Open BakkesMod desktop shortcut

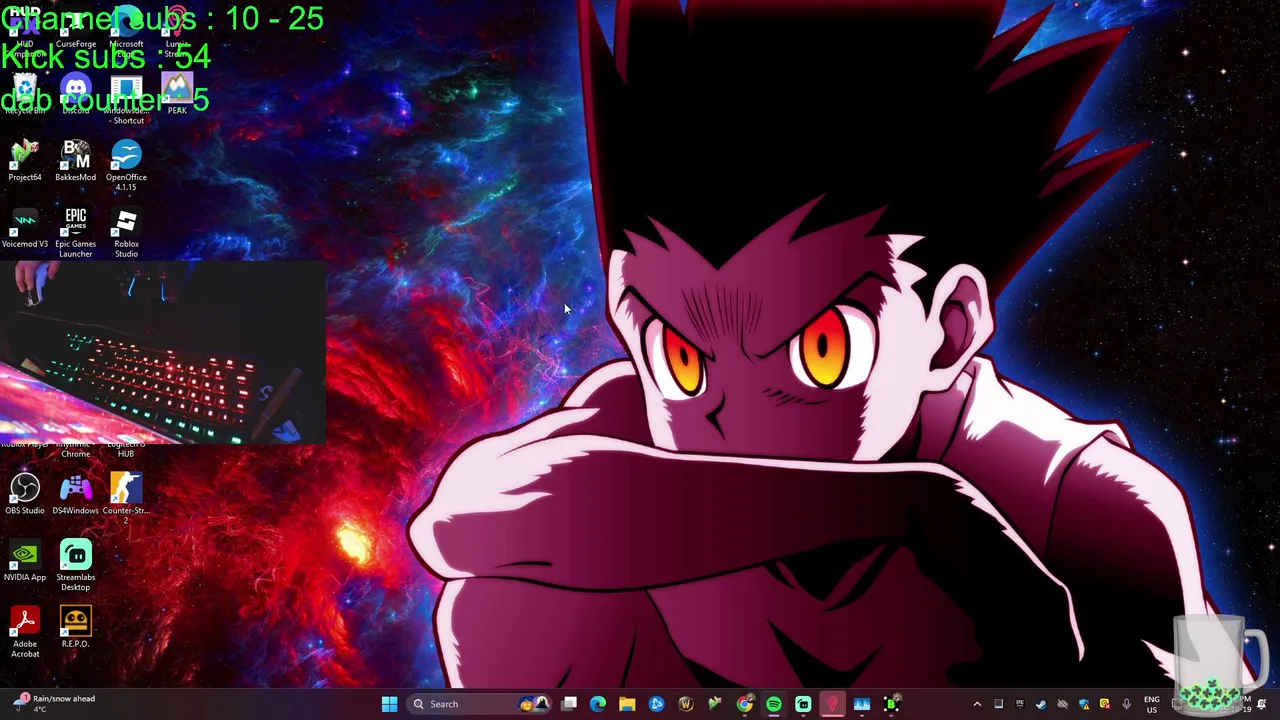76,161
